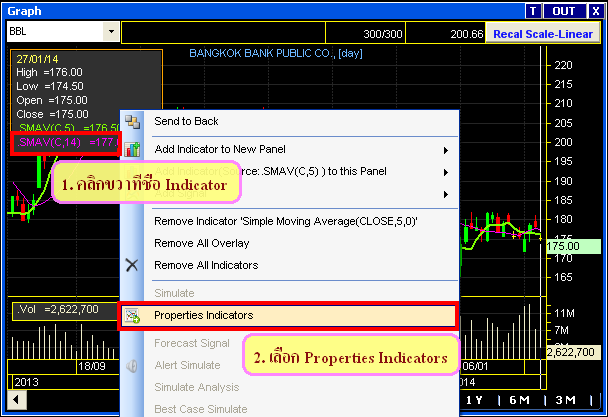
Task: Click the OUT button in title bar
Action: (x=564, y=11)
